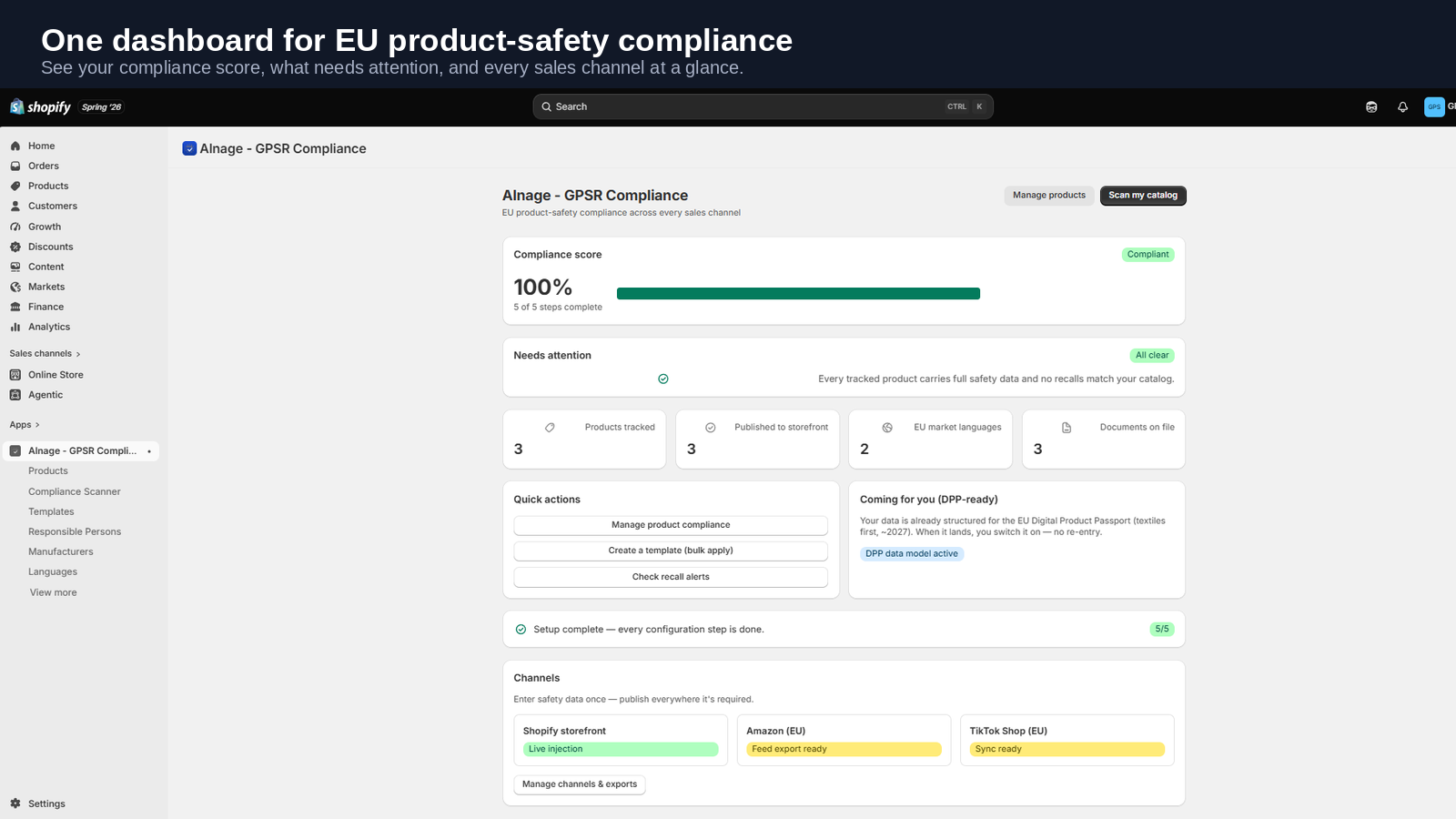Open Orders using its inbox icon
1456x819 pixels.
(x=15, y=166)
